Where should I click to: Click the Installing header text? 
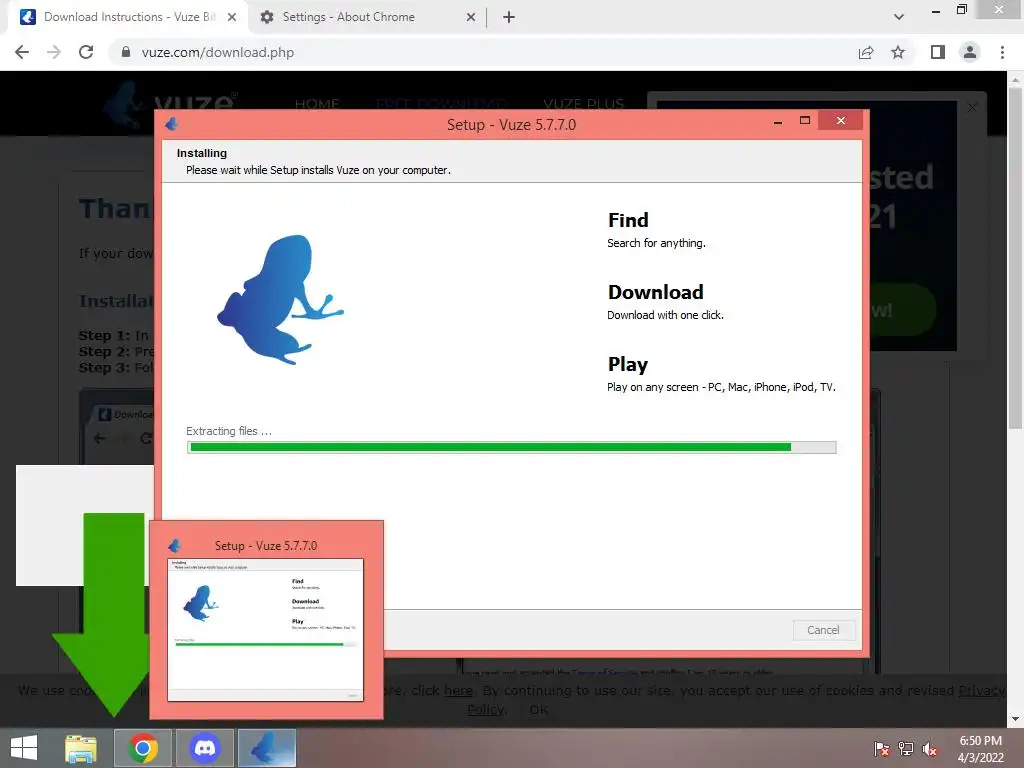click(202, 153)
